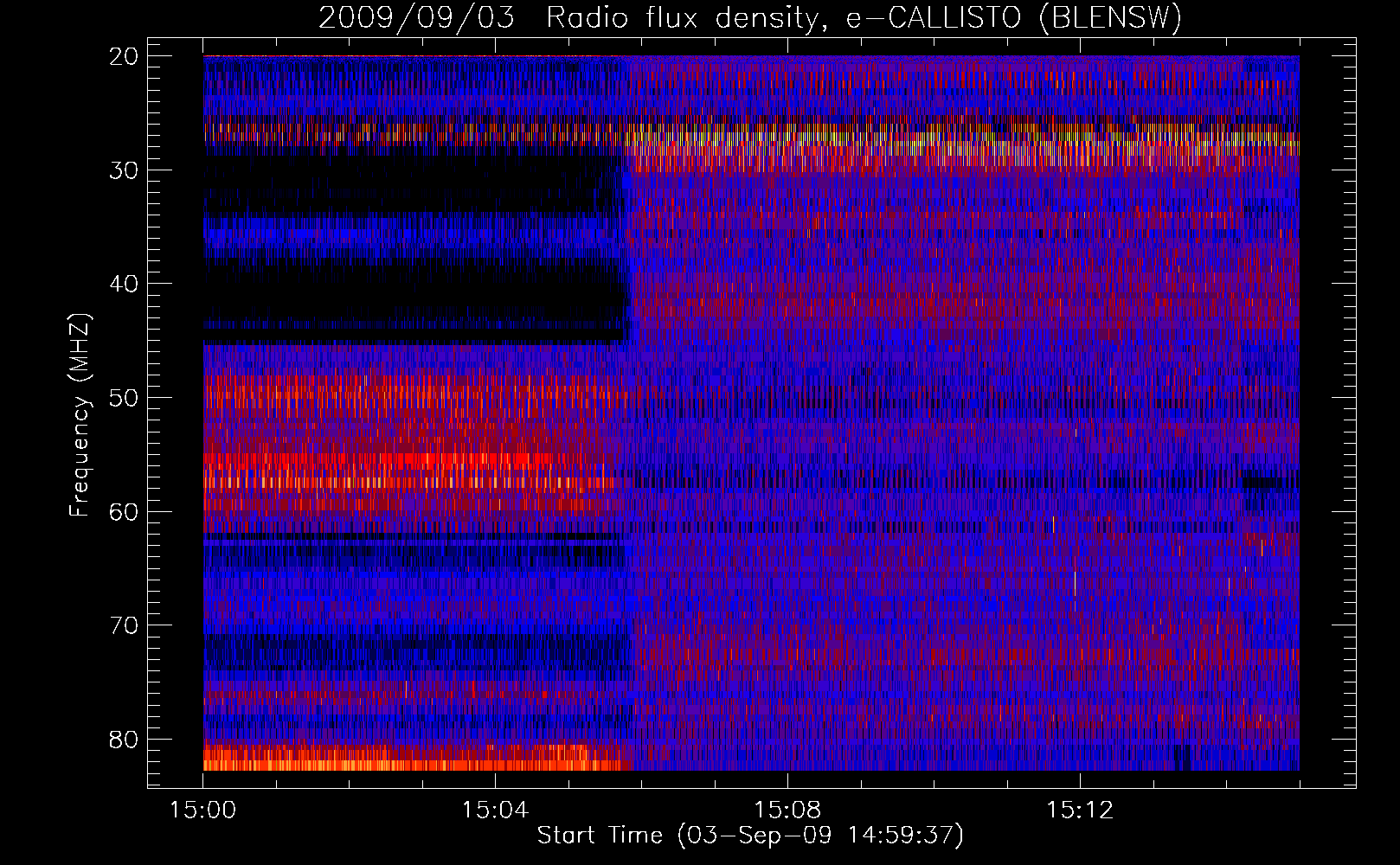Click the 20 MHz frequency tick label
Image resolution: width=1400 pixels, height=865 pixels.
click(125, 56)
